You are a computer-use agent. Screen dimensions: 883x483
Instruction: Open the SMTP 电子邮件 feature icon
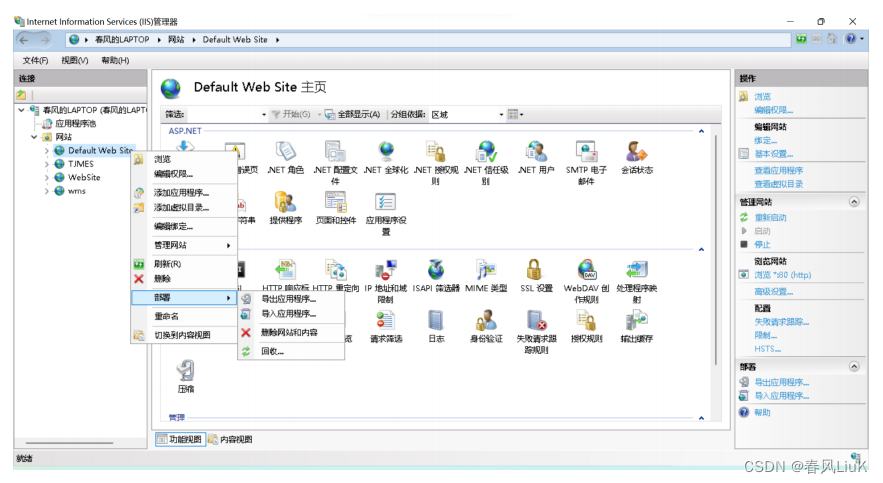(586, 163)
